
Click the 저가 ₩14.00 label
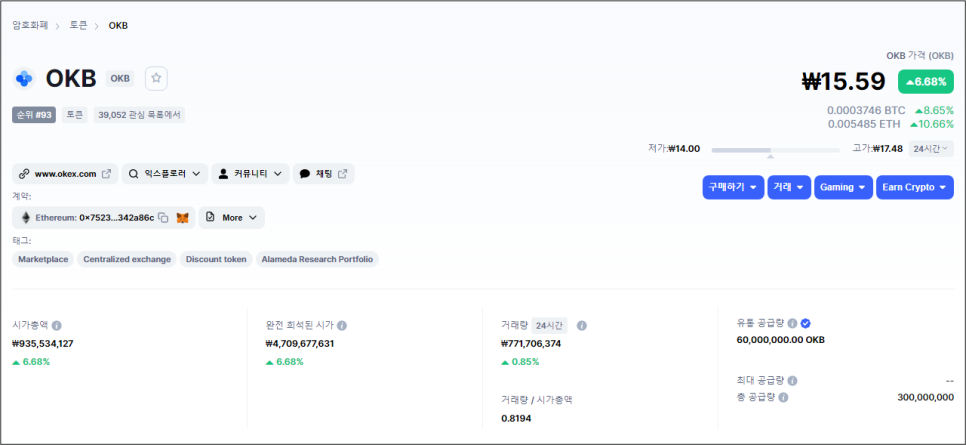click(674, 149)
